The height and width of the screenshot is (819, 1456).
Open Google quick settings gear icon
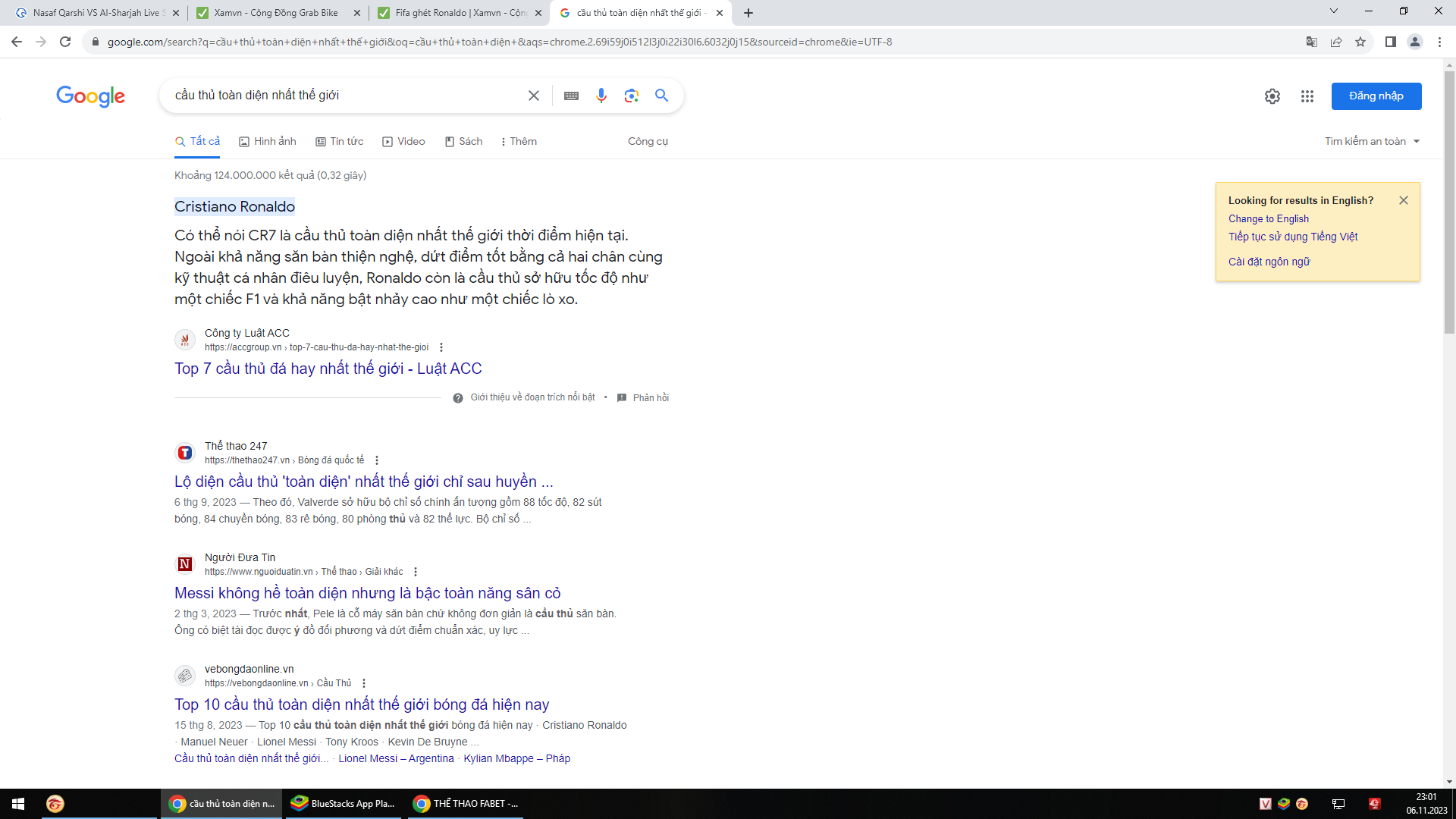[1272, 96]
